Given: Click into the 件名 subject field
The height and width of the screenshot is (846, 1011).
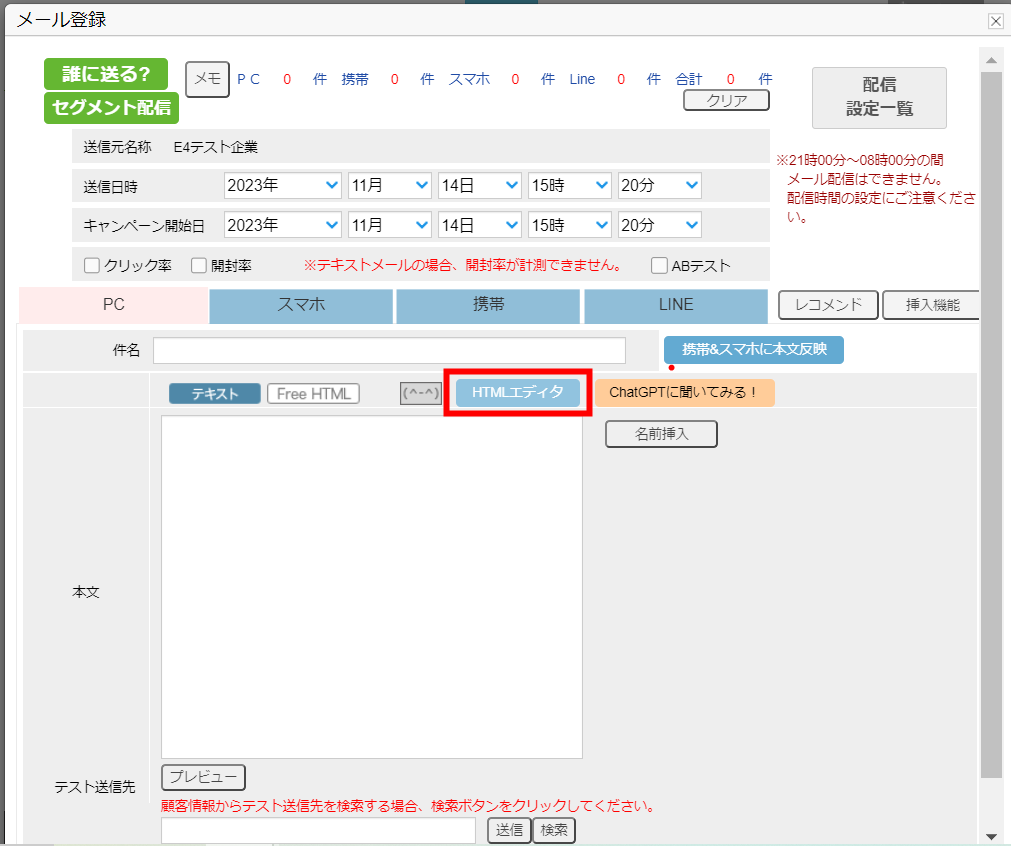Looking at the screenshot, I should (389, 350).
